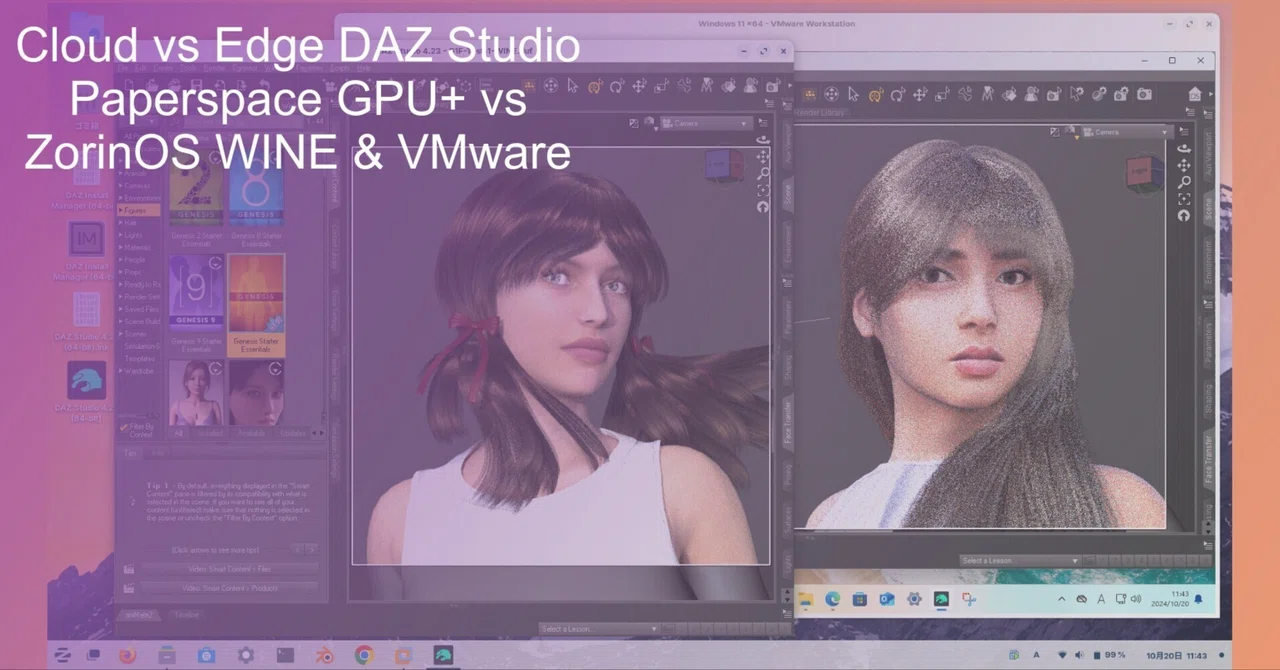Open Select a Lesson dropdown in right window

1020,561
